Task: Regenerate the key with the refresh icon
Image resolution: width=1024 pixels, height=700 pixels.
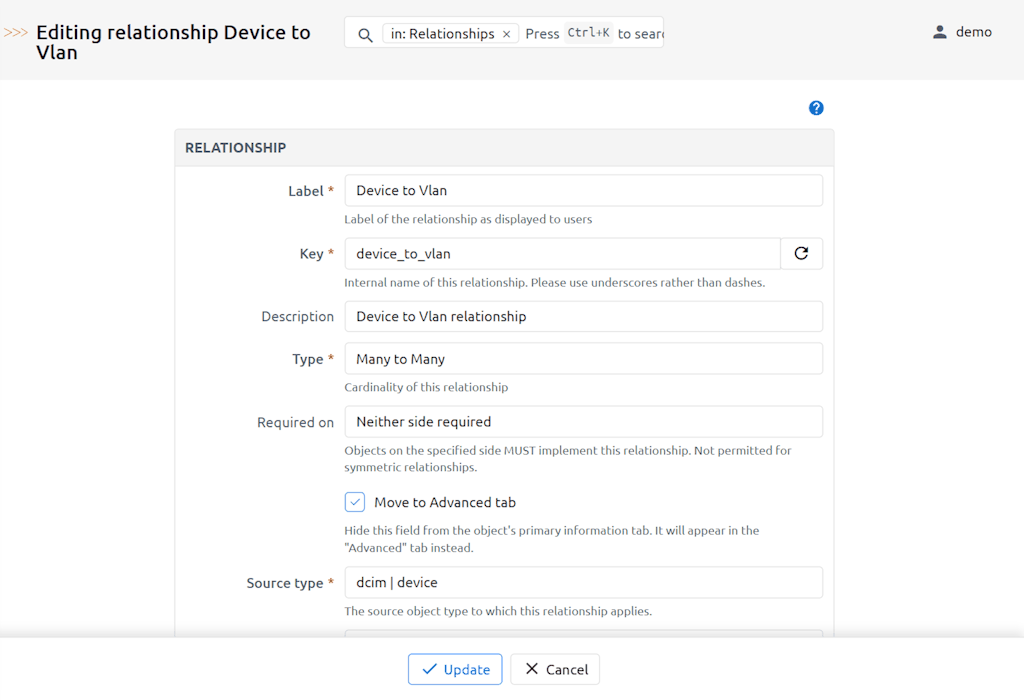Action: click(801, 254)
